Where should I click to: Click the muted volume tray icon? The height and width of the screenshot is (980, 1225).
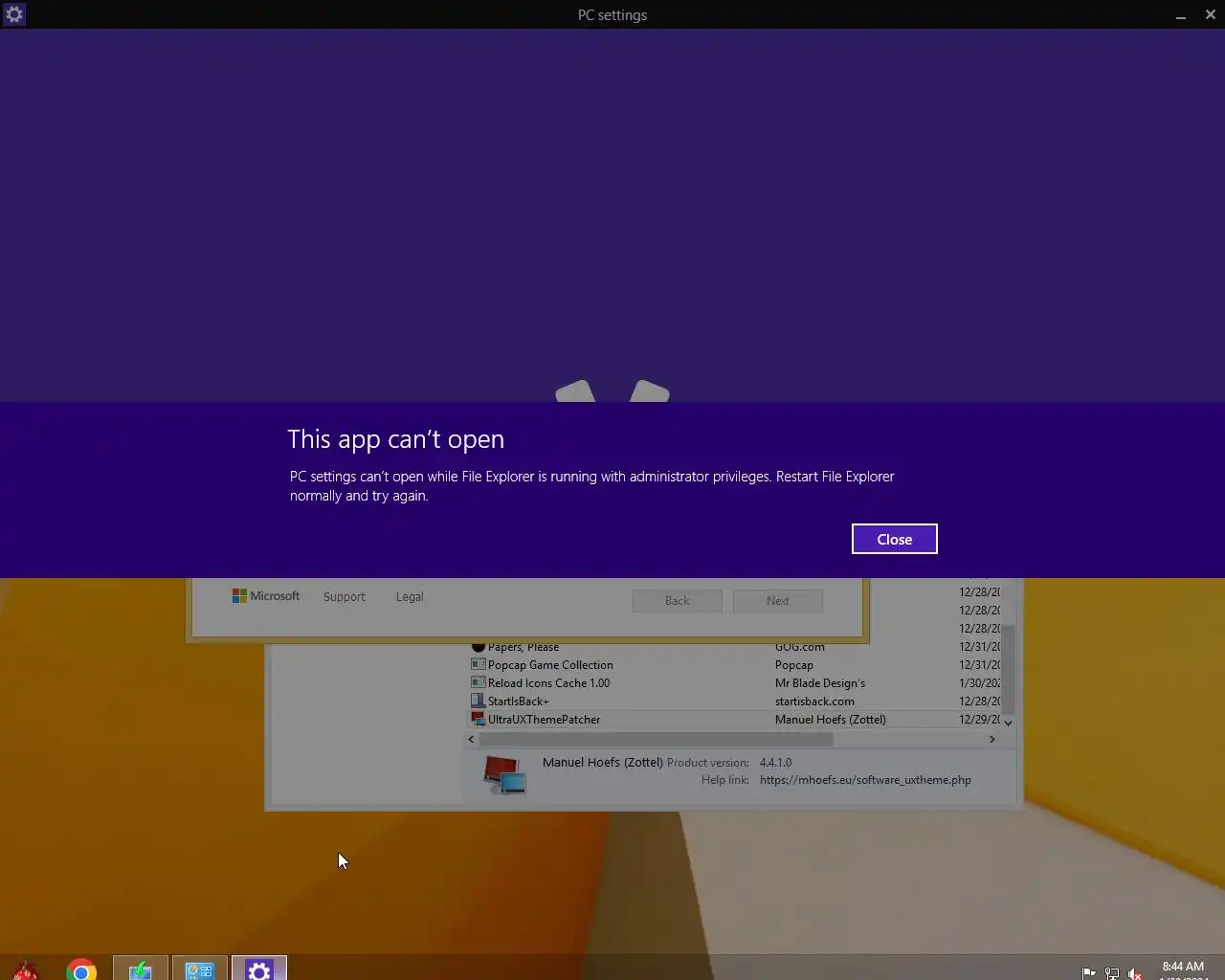point(1135,973)
